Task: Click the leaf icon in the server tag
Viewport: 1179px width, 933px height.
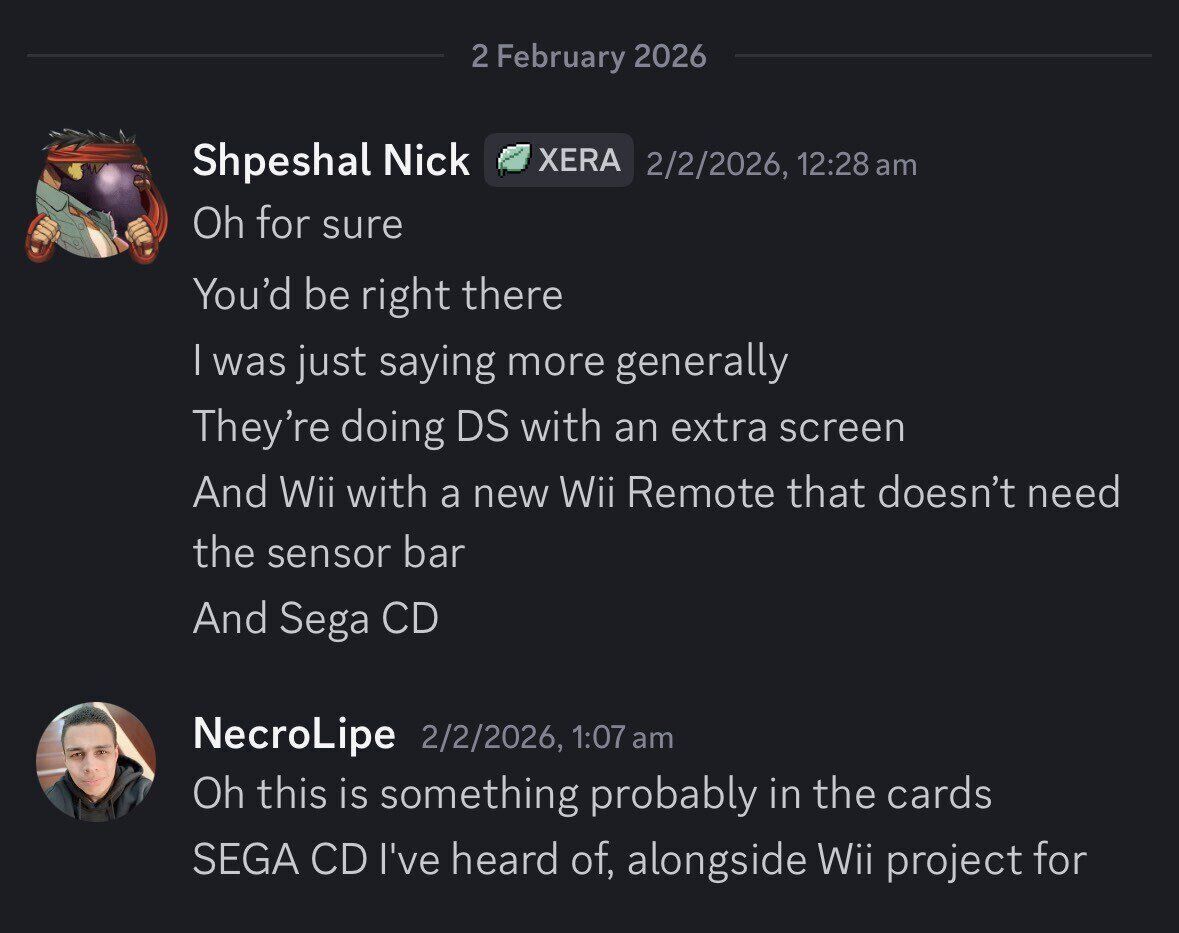Action: click(x=512, y=161)
